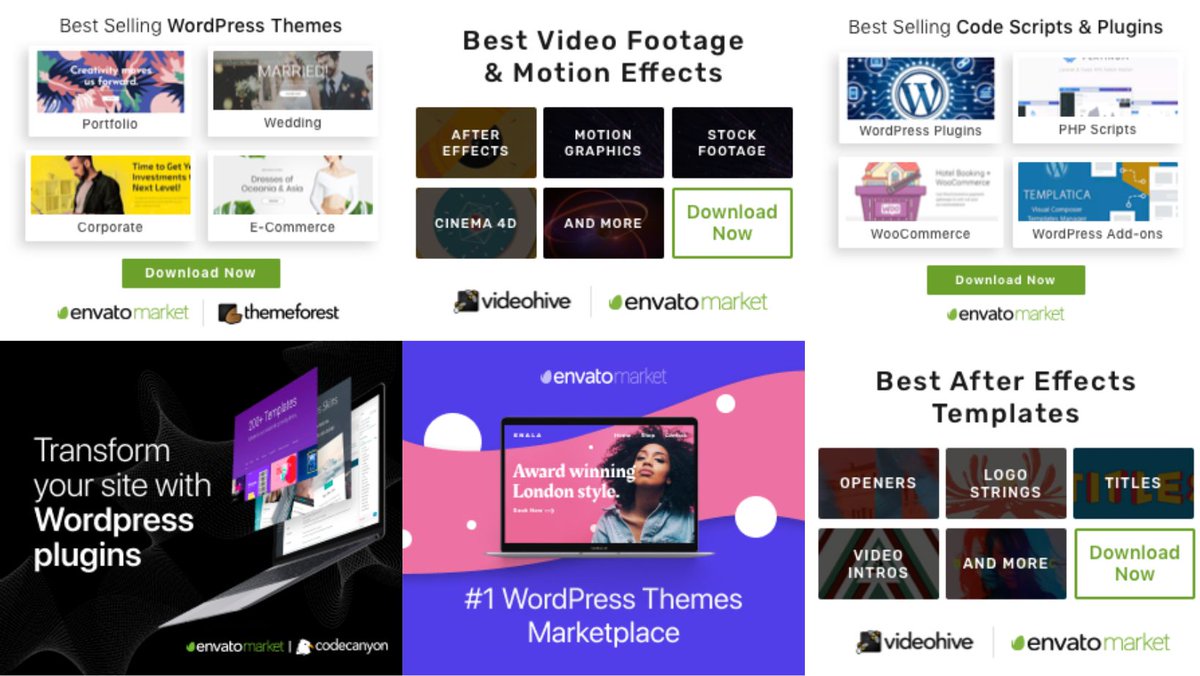Click the videohive logo under Video Footage
1200x676 pixels.
coord(513,301)
